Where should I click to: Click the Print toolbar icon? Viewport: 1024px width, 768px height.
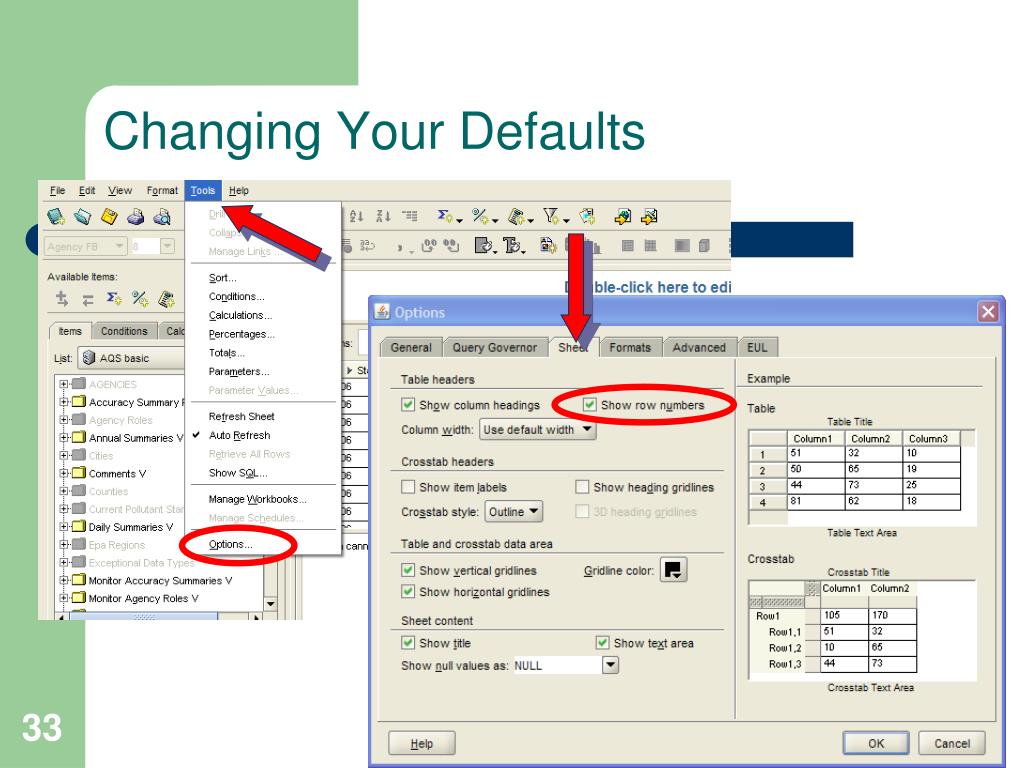tap(135, 216)
